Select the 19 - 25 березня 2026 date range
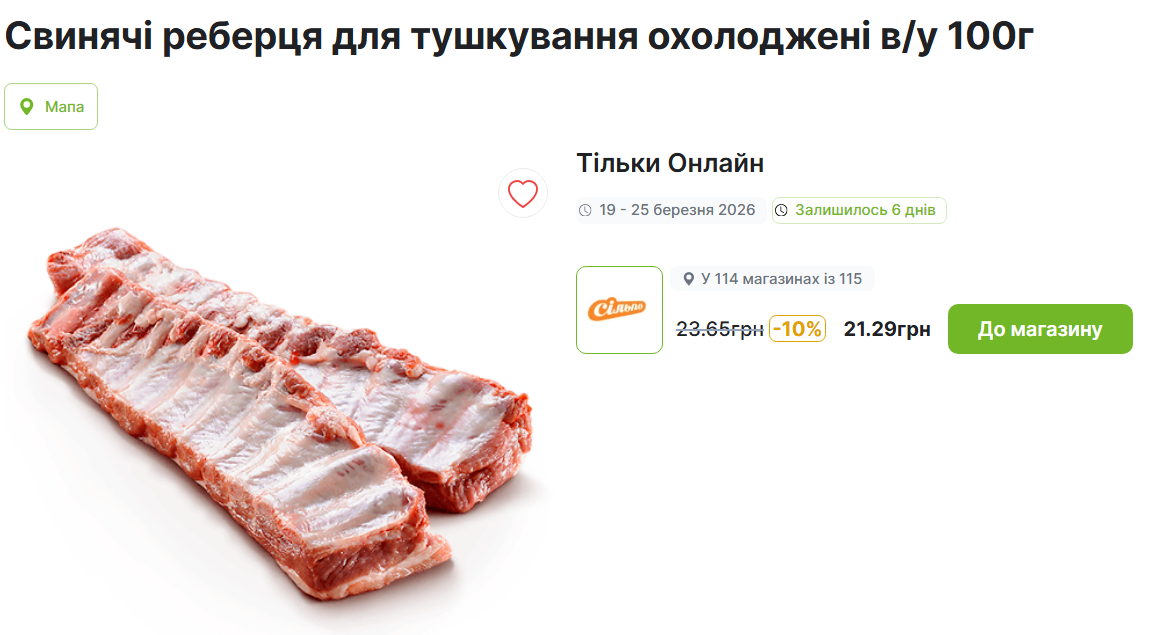1168x635 pixels. 677,210
